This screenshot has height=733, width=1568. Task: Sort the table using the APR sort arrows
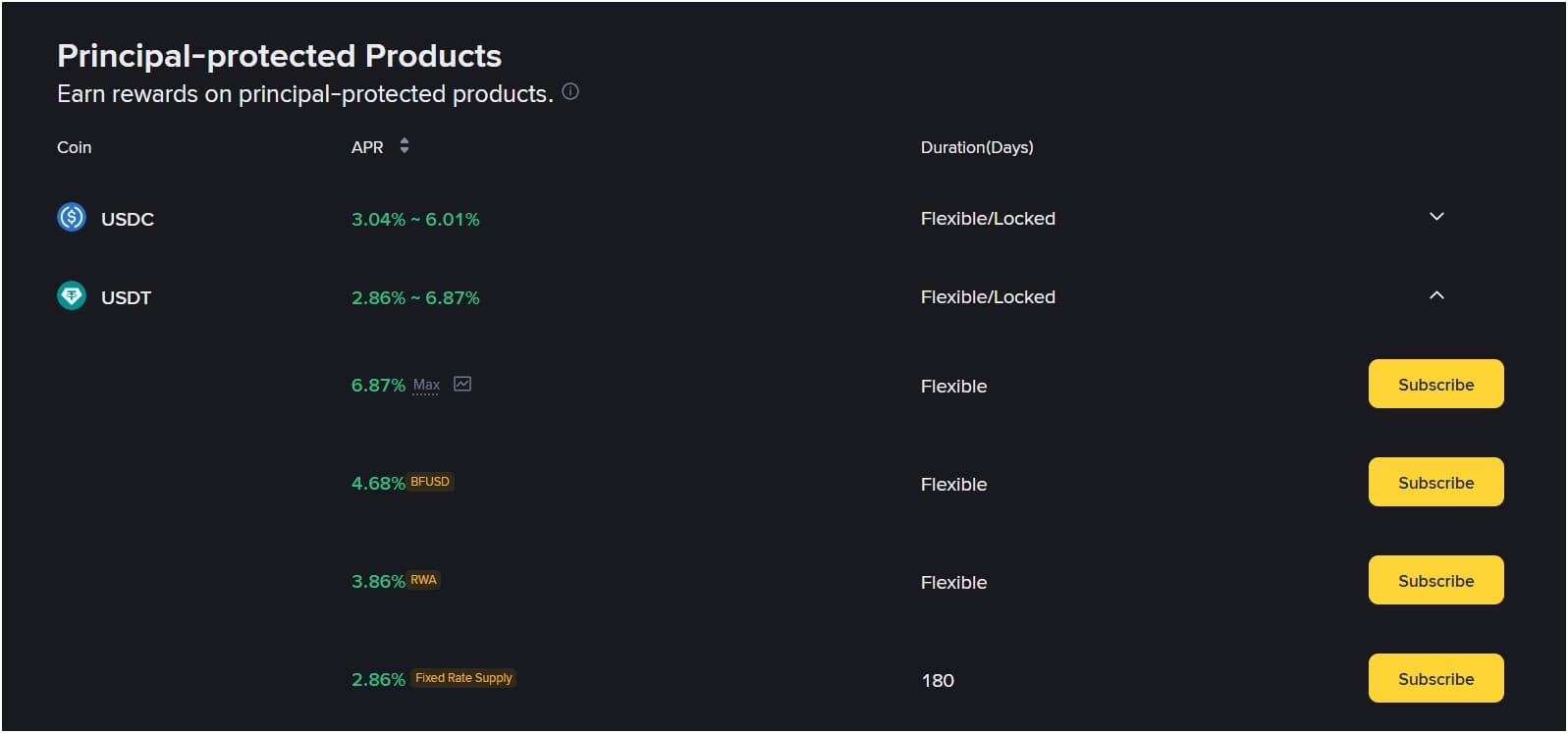(404, 145)
